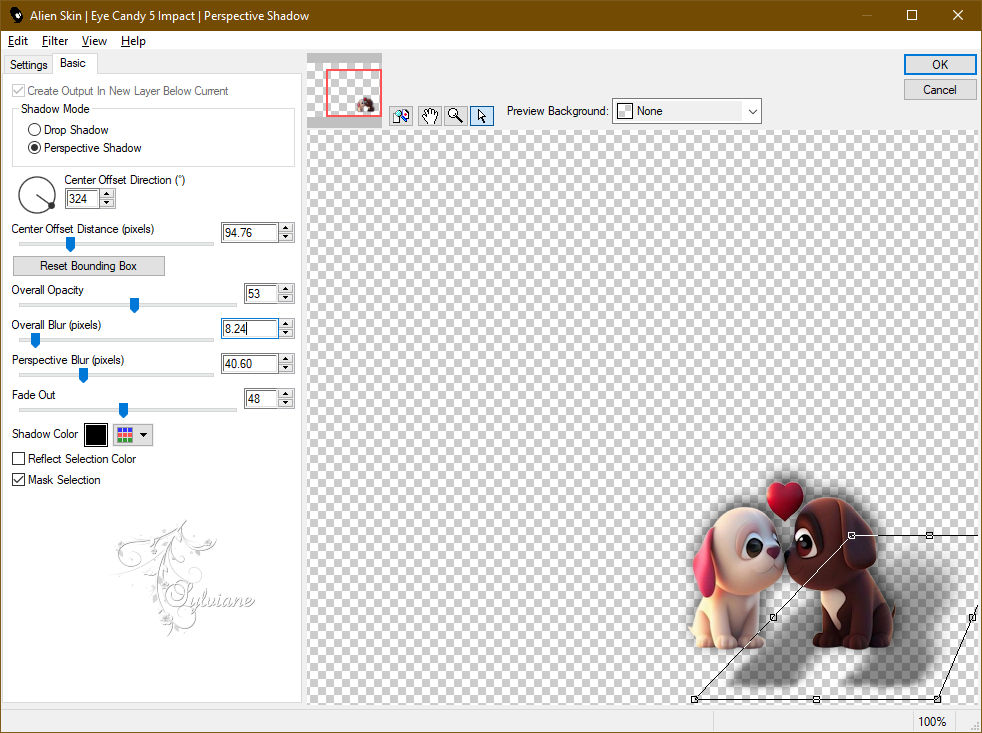Enable Create Output In New Layer checkbox
Viewport: 982px width, 733px height.
[19, 91]
